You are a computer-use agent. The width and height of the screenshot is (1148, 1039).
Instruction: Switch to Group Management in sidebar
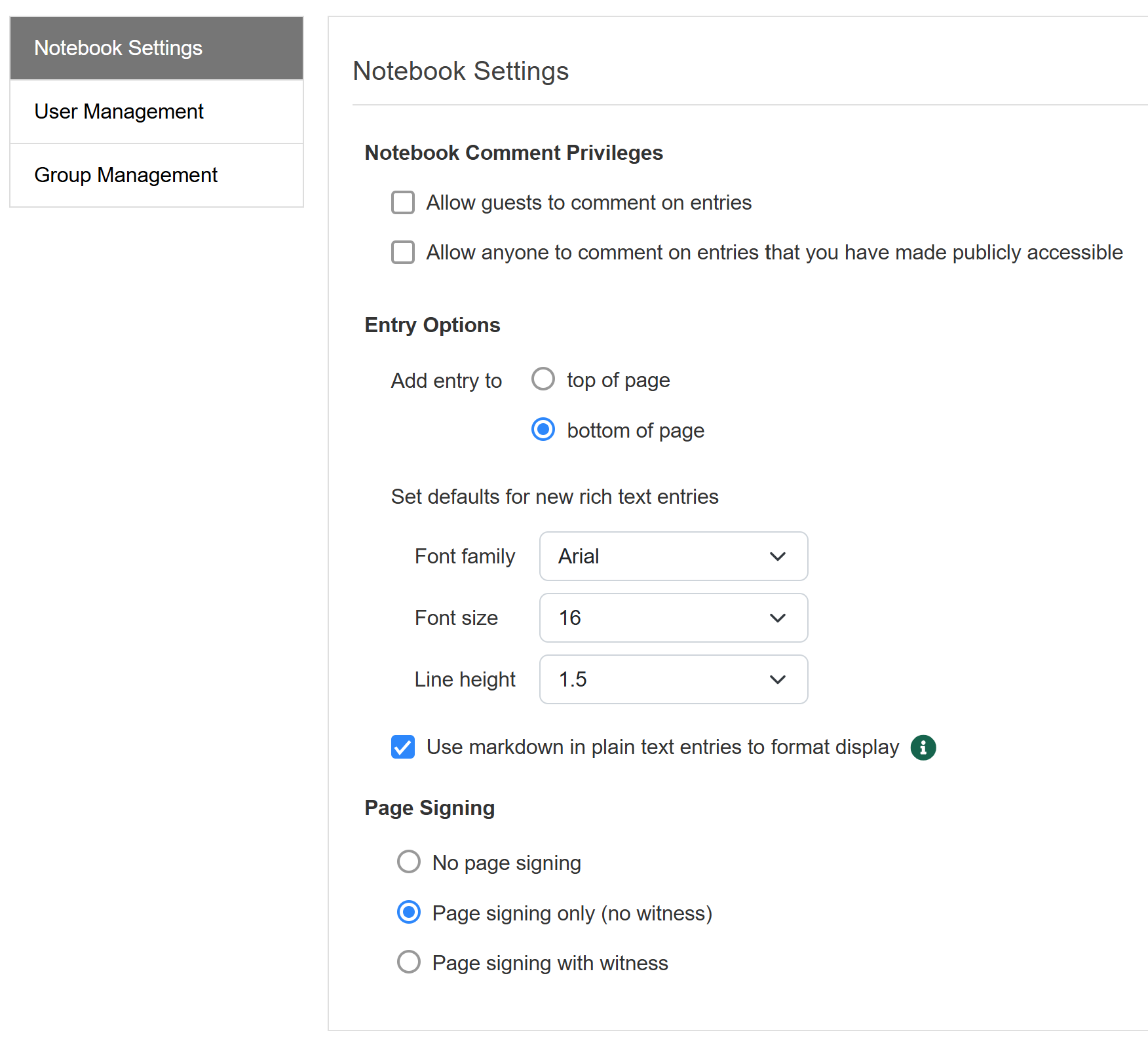(126, 176)
